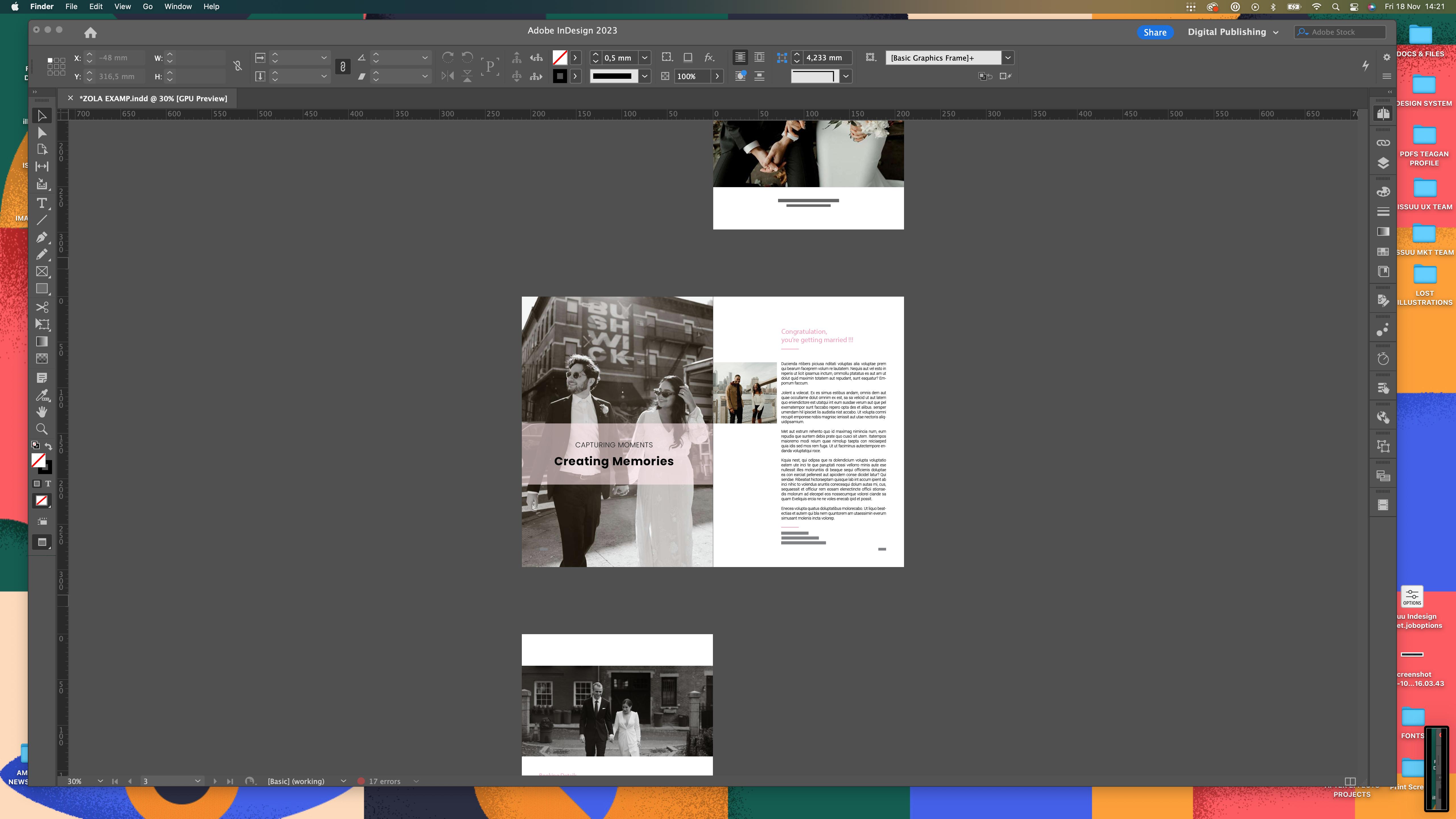The height and width of the screenshot is (819, 1456).
Task: Select the Rectangle Frame tool
Action: pos(42,272)
